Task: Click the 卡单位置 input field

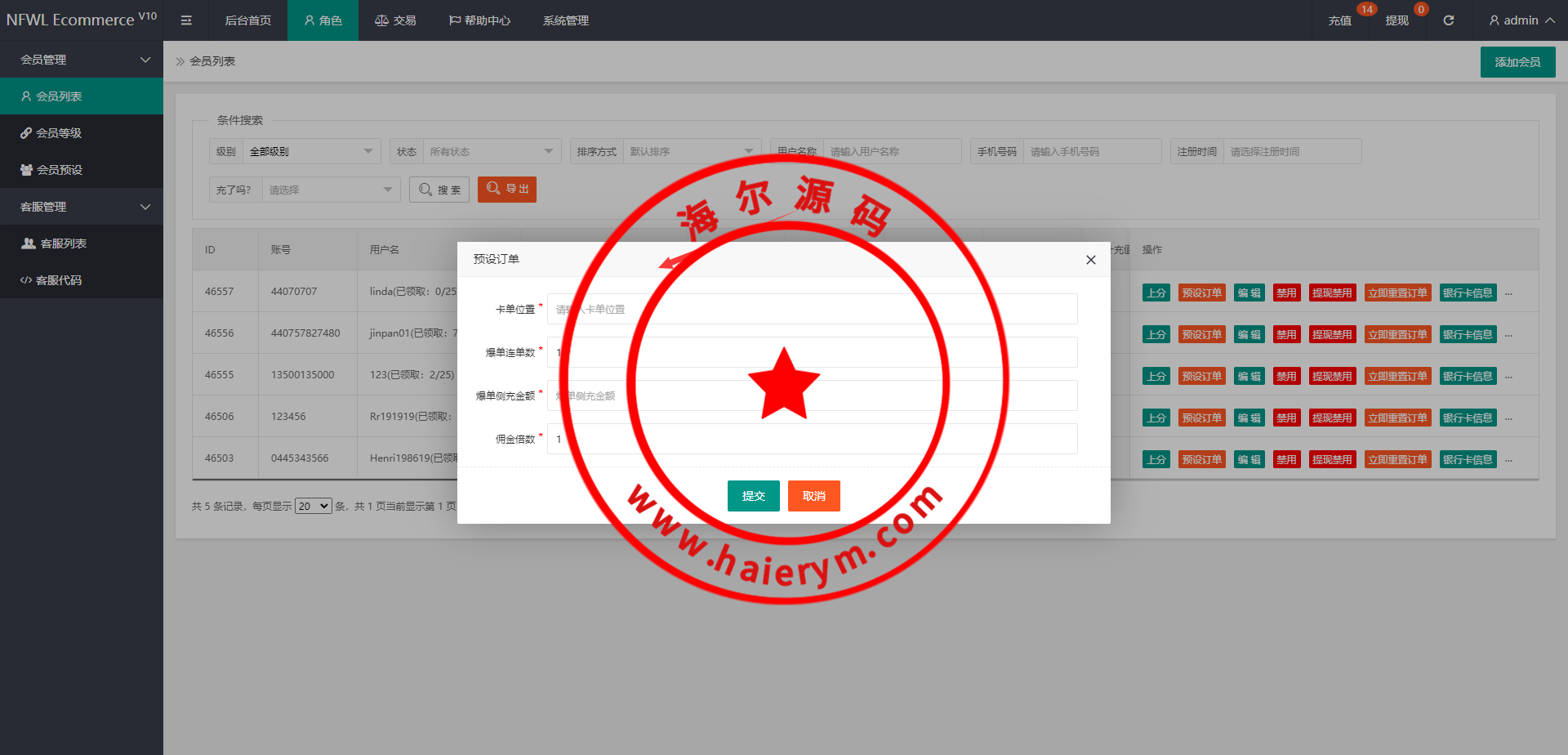Action: 812,310
